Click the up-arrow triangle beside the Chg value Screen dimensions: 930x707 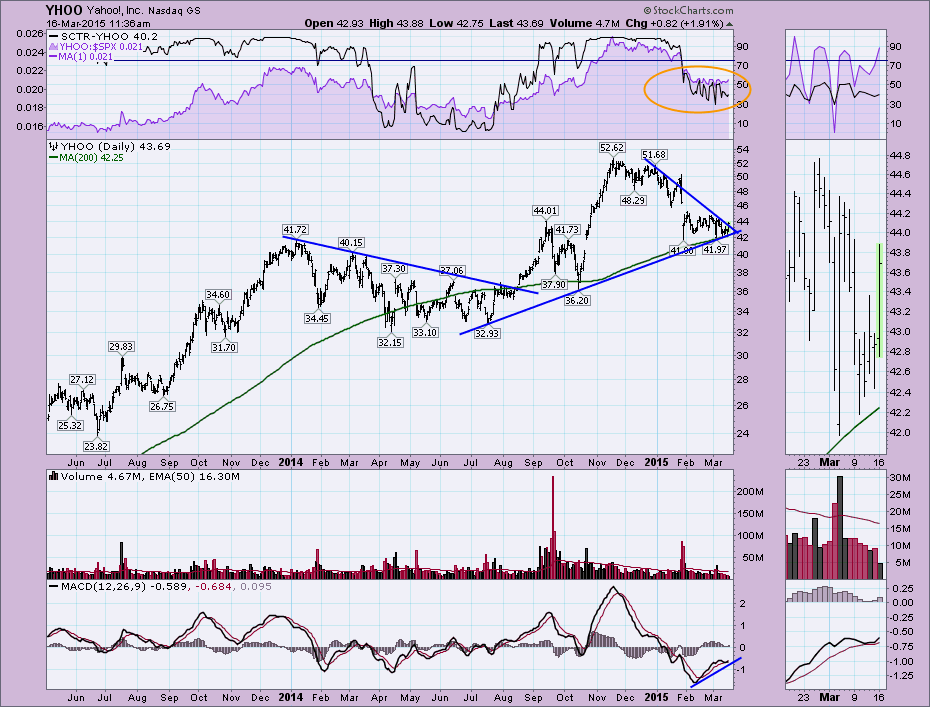(730, 24)
